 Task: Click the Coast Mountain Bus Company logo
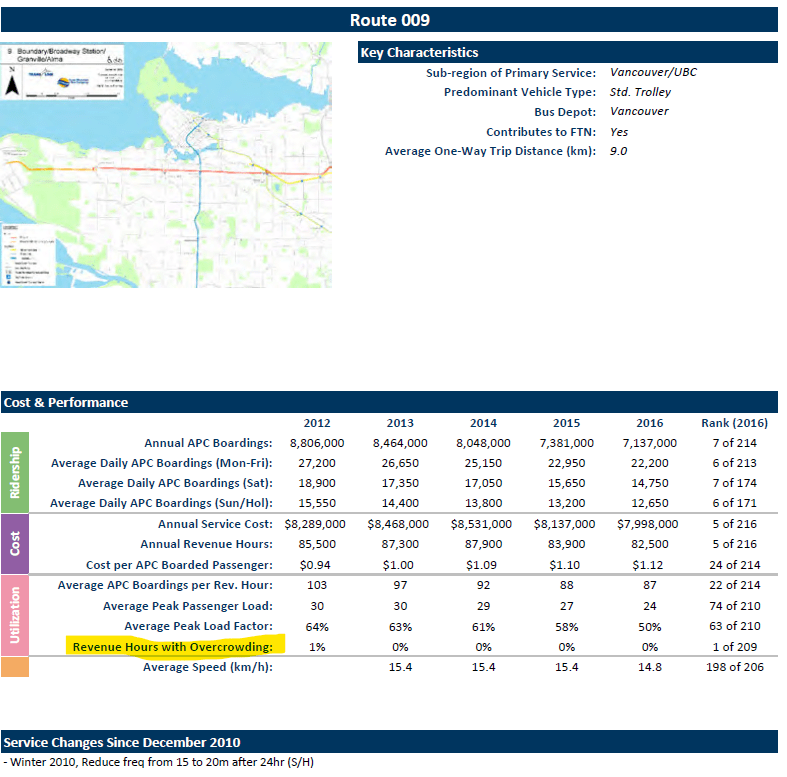click(x=66, y=84)
